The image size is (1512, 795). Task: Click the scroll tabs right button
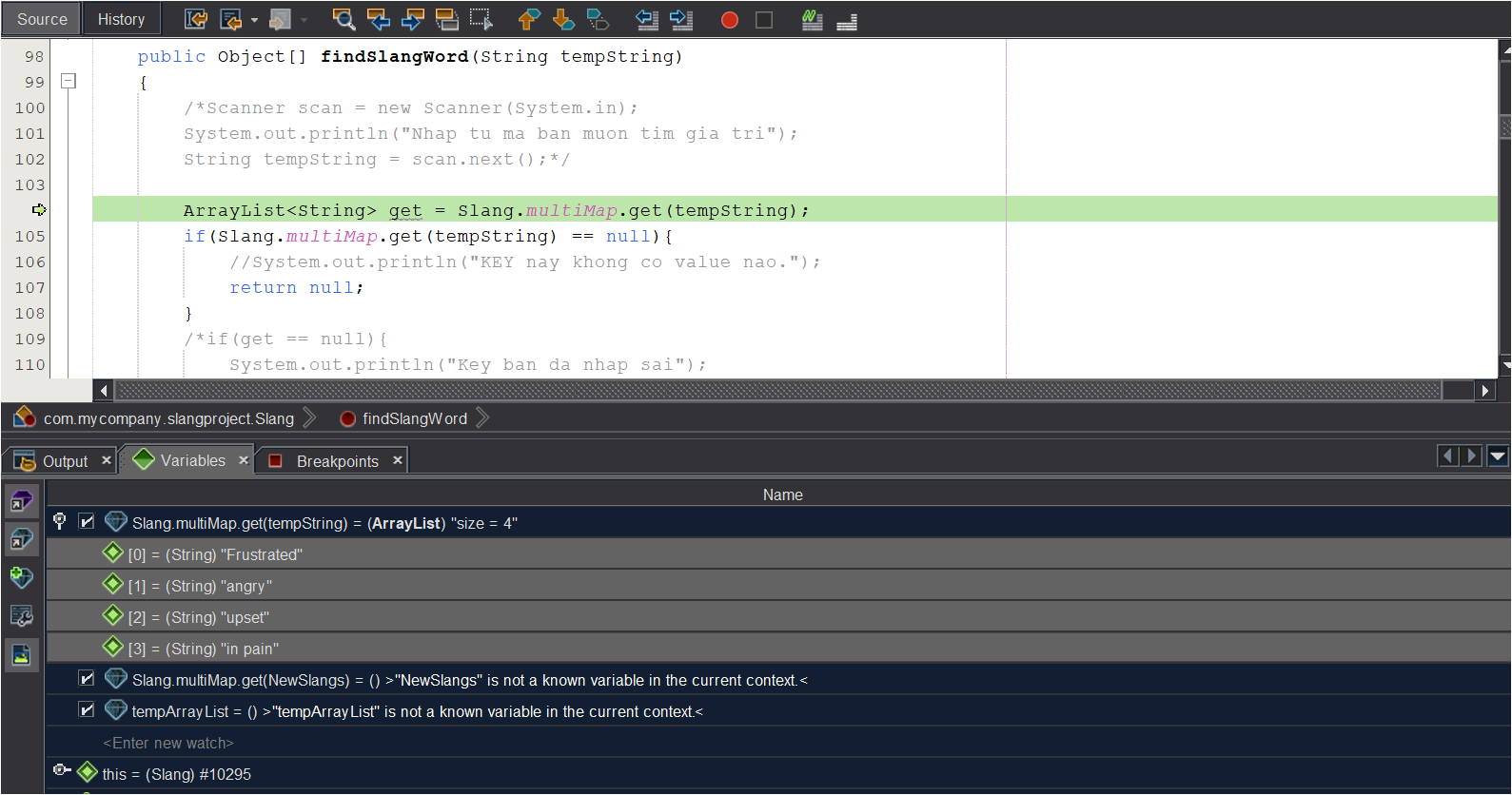[x=1472, y=456]
